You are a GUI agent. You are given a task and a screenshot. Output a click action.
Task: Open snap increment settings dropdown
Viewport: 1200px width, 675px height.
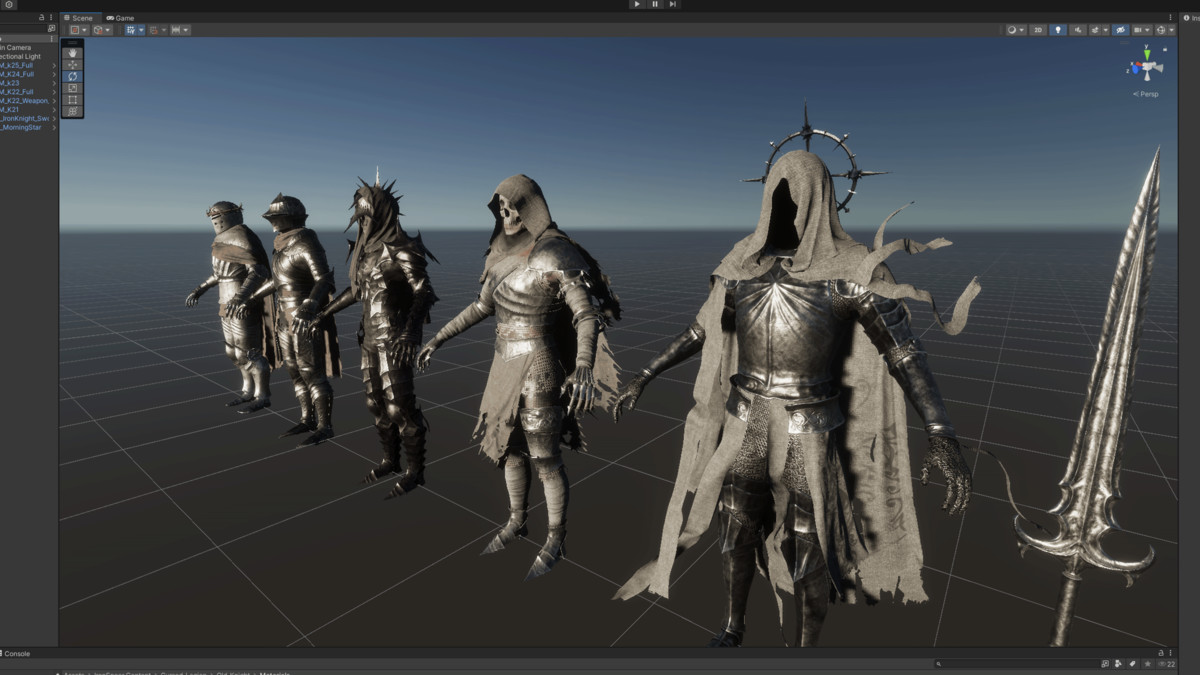click(180, 30)
